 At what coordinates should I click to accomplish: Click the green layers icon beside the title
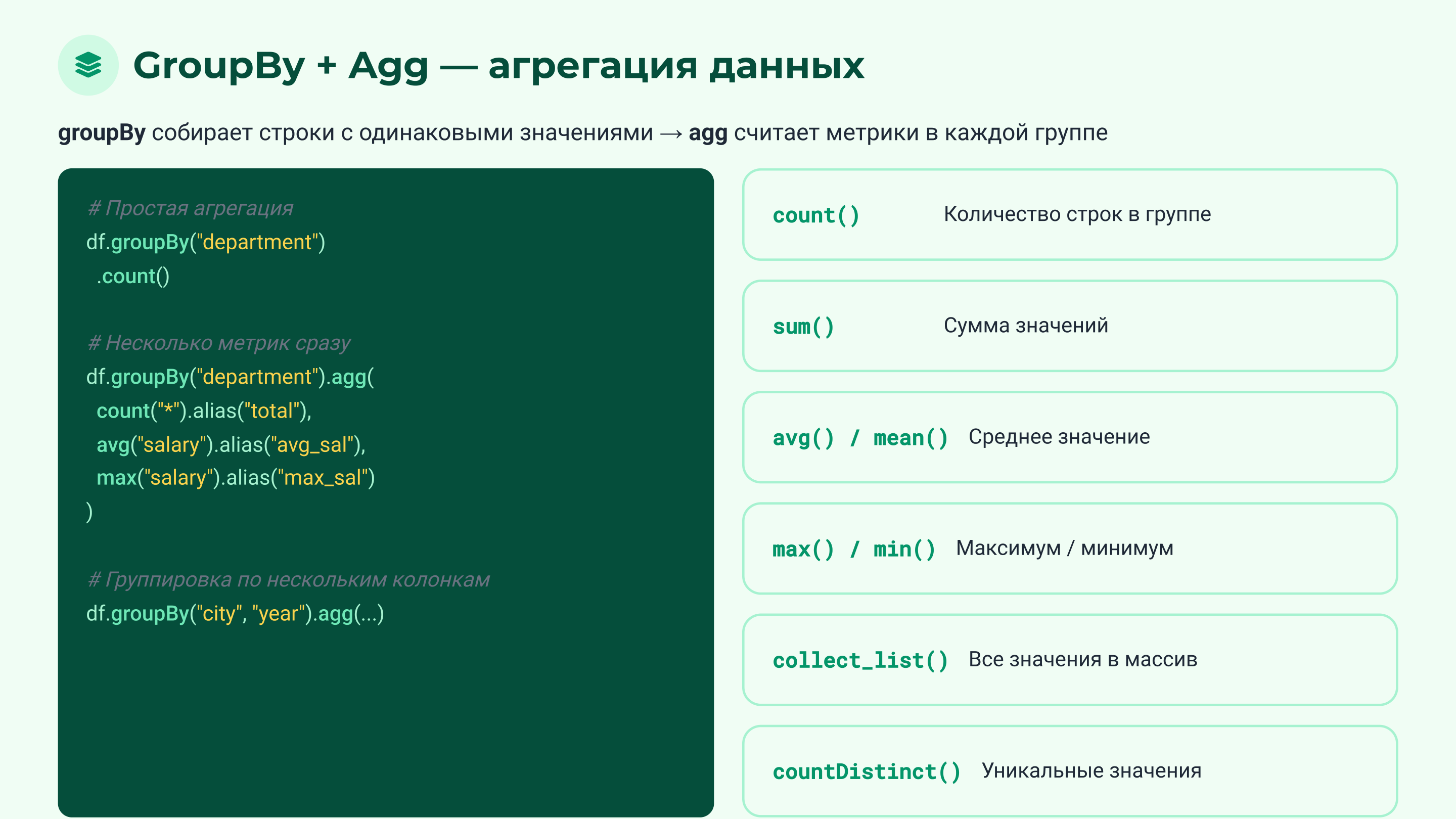pyautogui.click(x=87, y=66)
